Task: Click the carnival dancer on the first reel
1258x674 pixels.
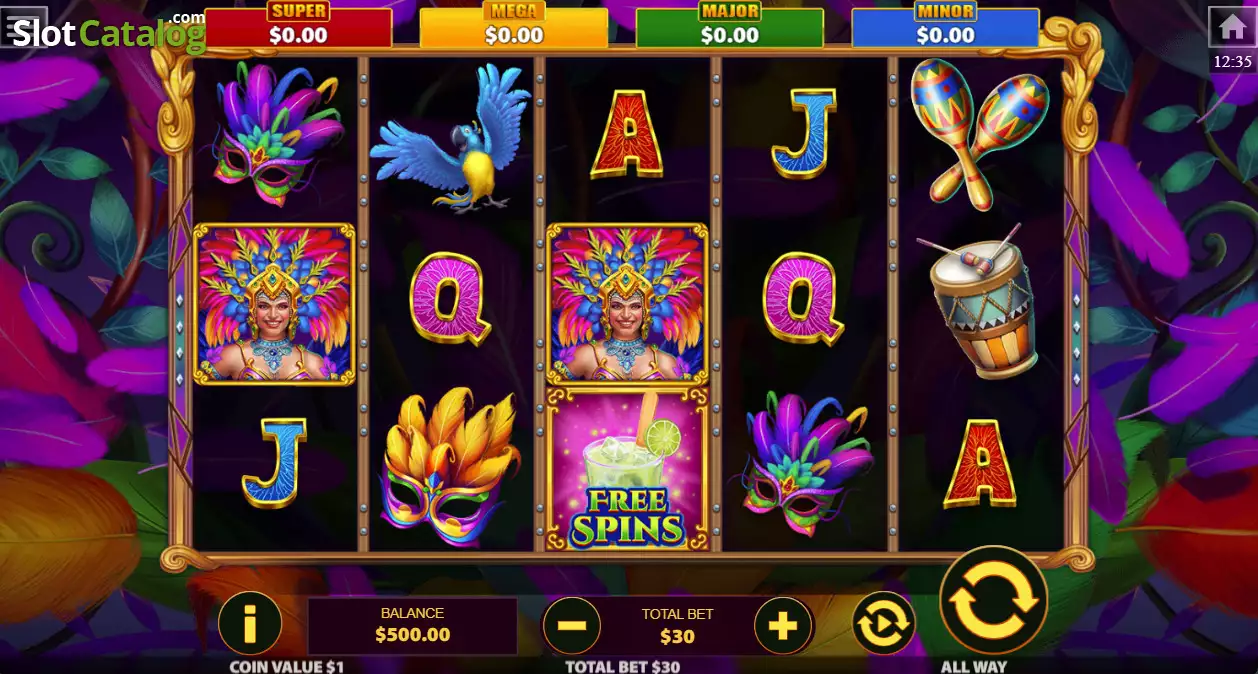Action: click(274, 304)
